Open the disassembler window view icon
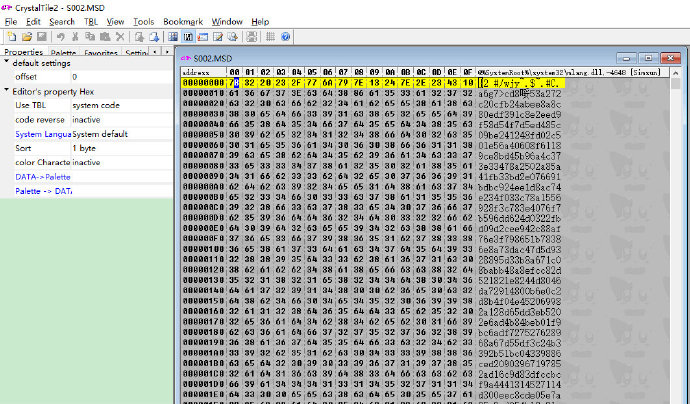The image size is (690, 404). tap(203, 37)
